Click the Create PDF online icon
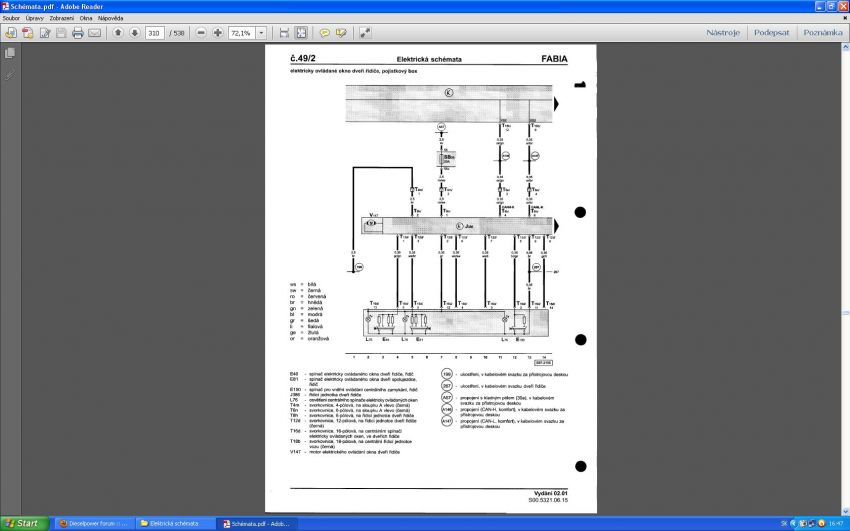 pos(28,33)
